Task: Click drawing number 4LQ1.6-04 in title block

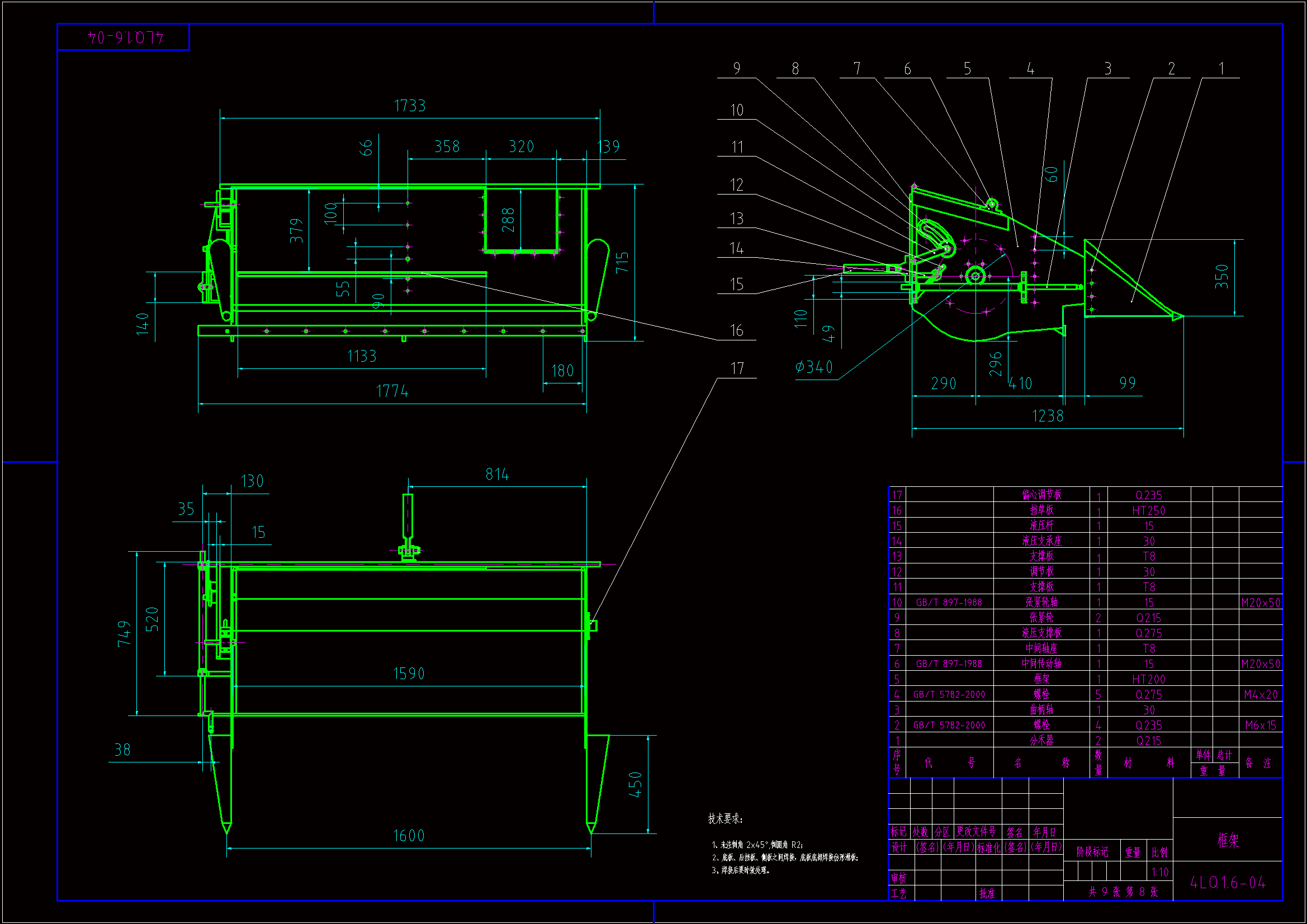Action: (1227, 883)
